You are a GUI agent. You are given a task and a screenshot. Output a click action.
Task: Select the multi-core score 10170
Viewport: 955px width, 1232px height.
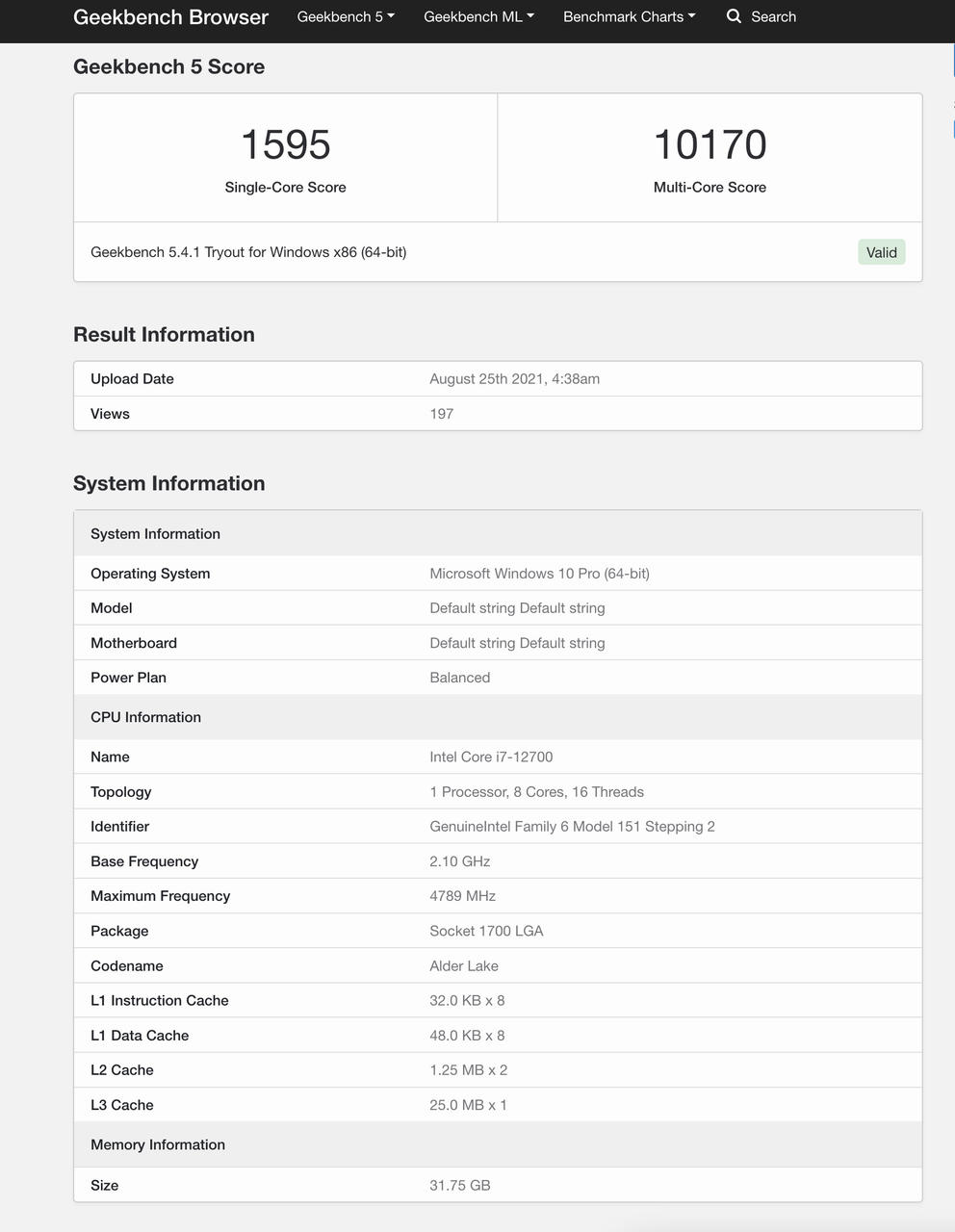[710, 144]
